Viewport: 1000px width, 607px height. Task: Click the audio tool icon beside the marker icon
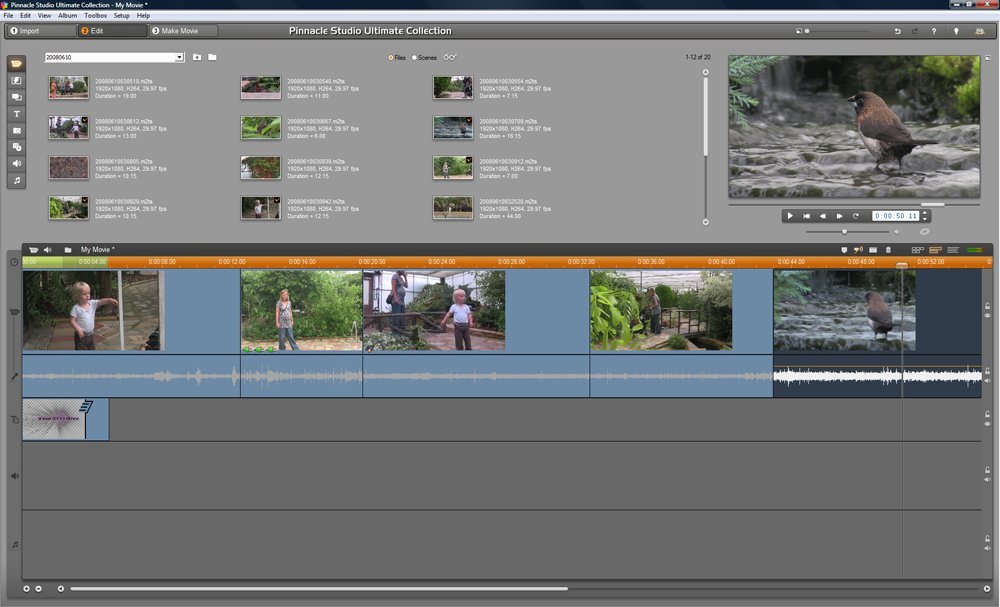(x=858, y=250)
